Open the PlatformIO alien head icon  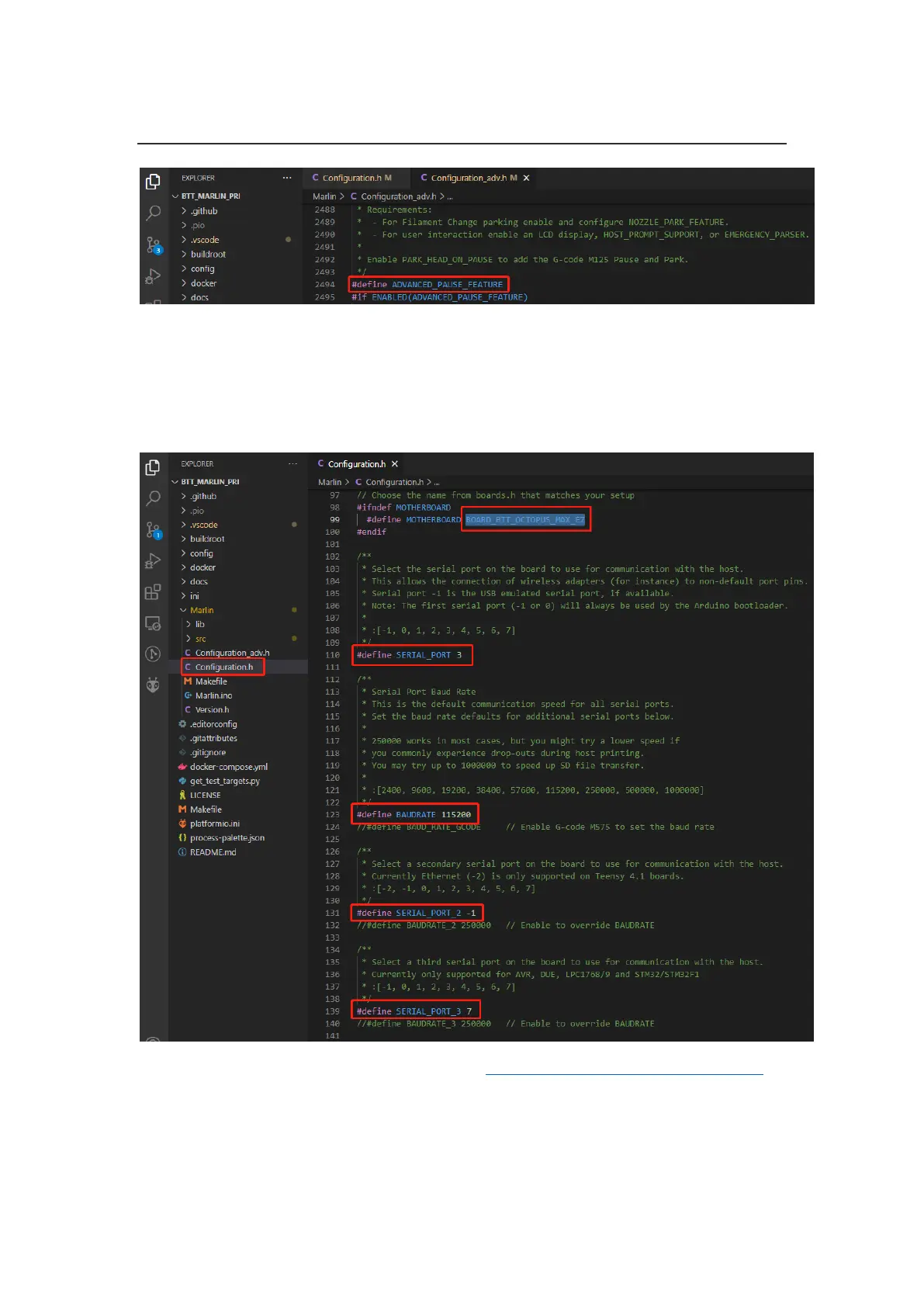153,685
